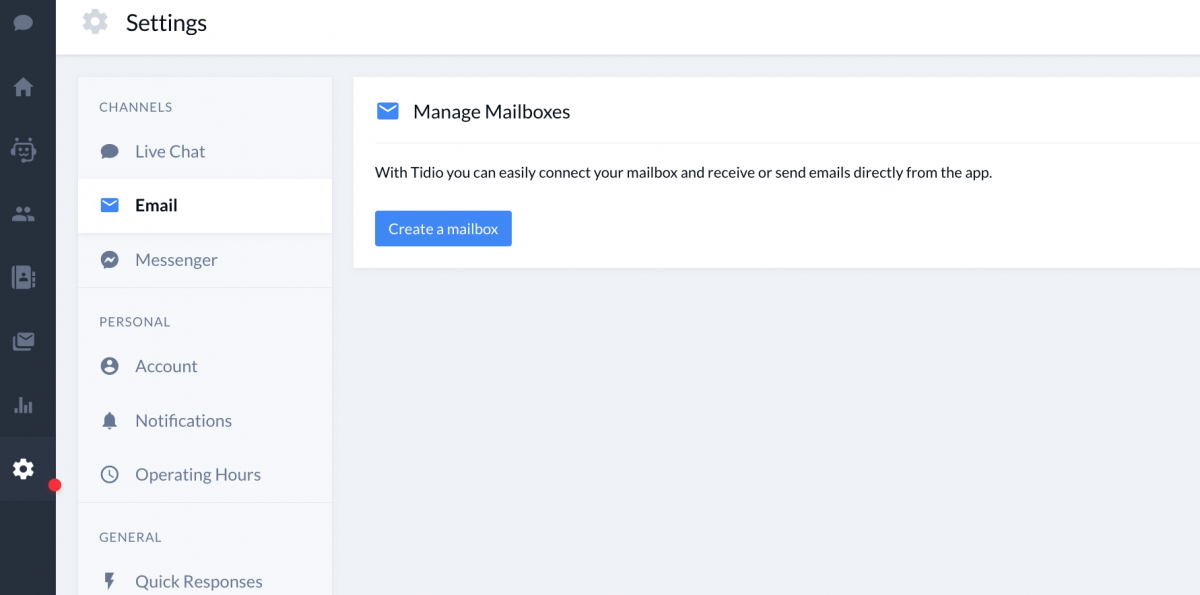Viewport: 1200px width, 595px height.
Task: Select Email in the Channels list
Action: click(205, 206)
